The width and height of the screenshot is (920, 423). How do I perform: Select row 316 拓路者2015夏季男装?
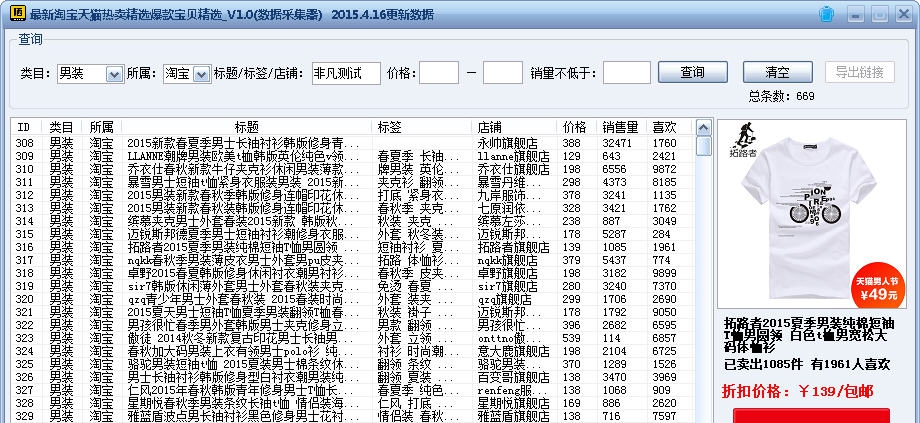click(352, 247)
